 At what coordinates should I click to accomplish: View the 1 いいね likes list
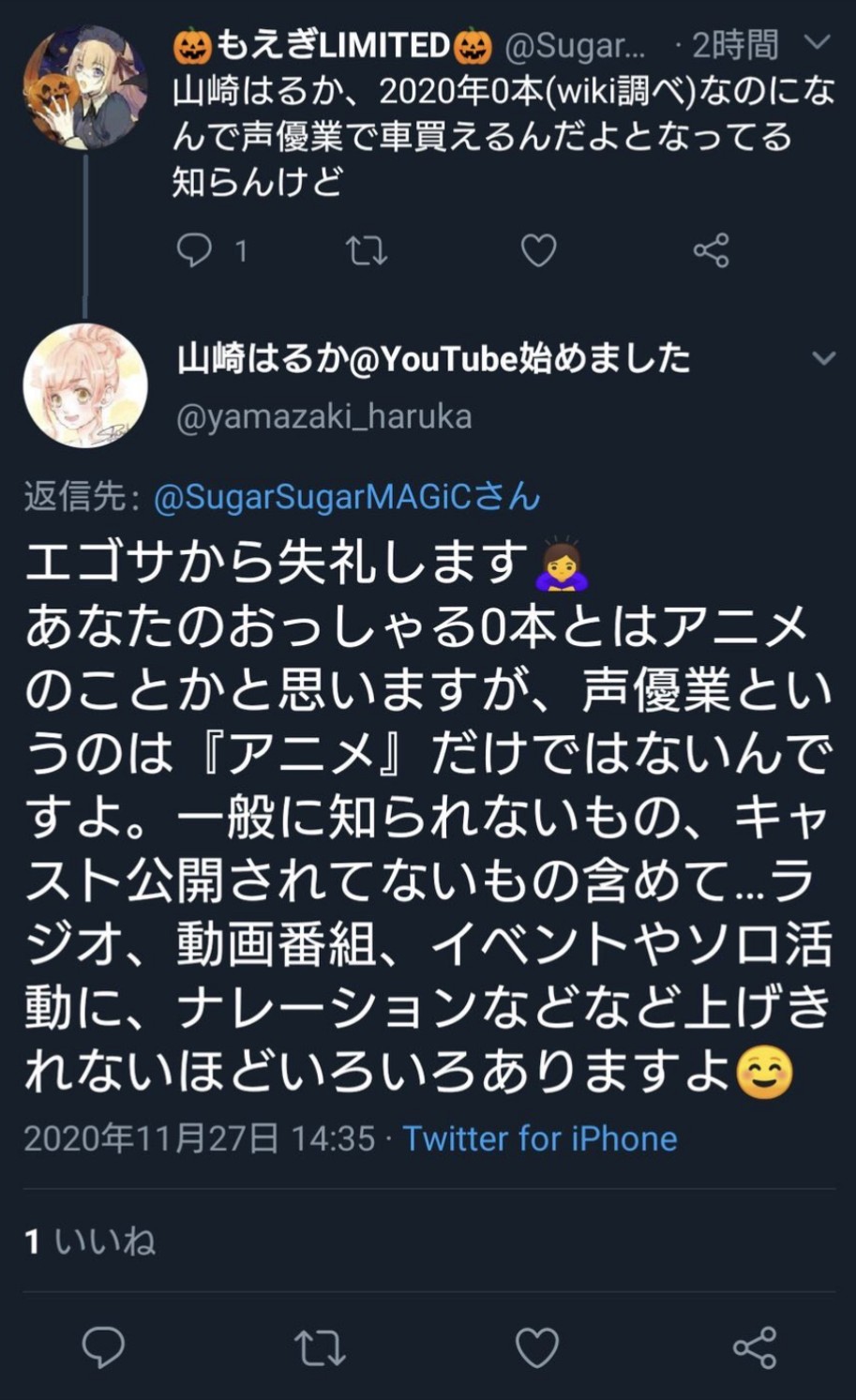pos(90,1242)
